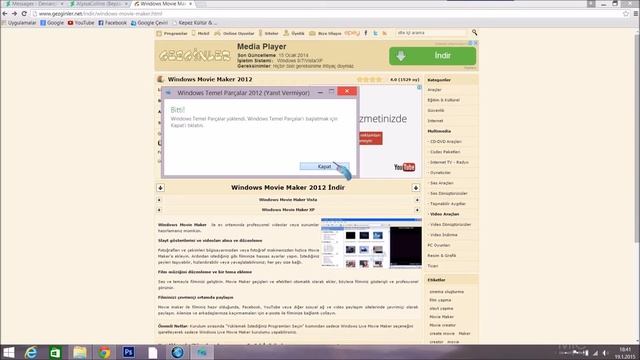Click the browser forward arrow

click(14, 13)
